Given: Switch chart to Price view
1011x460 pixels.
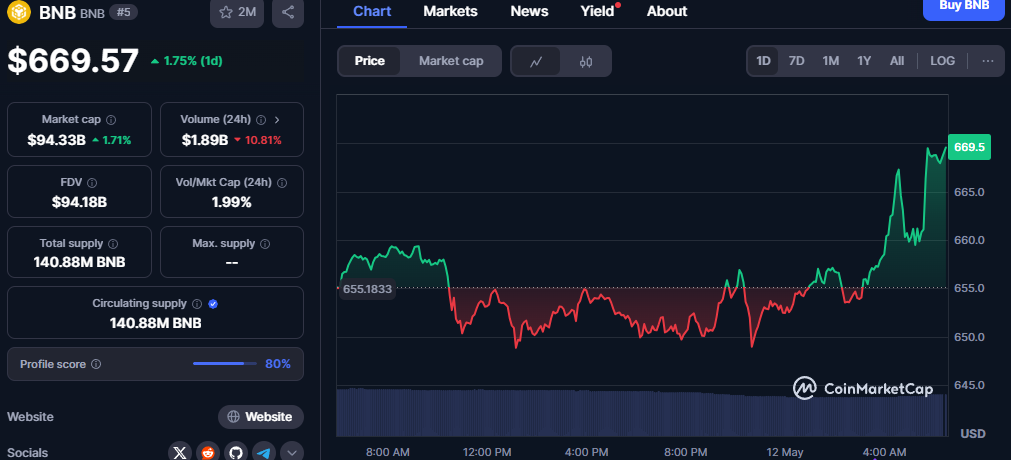Looking at the screenshot, I should 369,61.
